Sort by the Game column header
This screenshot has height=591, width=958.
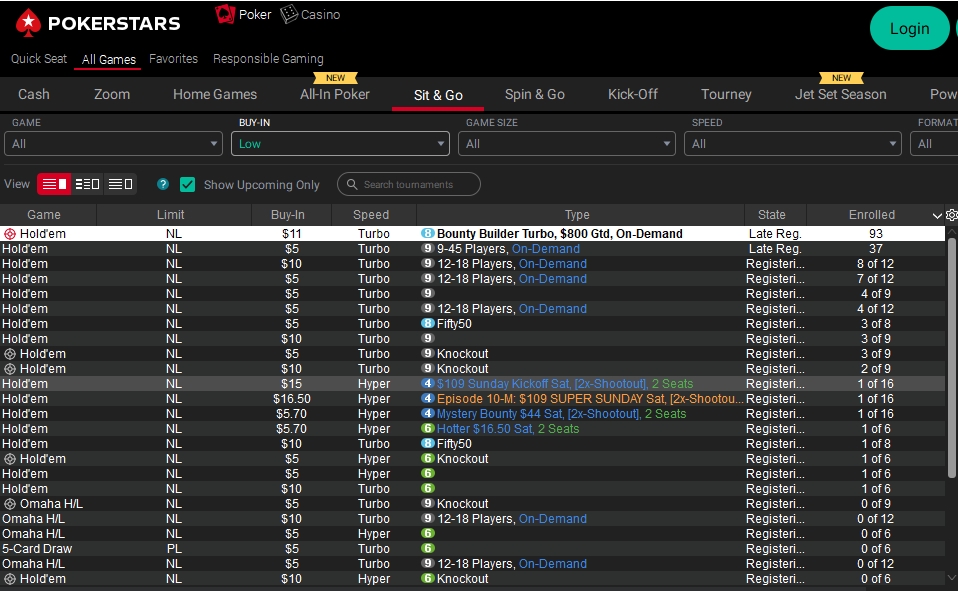pos(44,215)
